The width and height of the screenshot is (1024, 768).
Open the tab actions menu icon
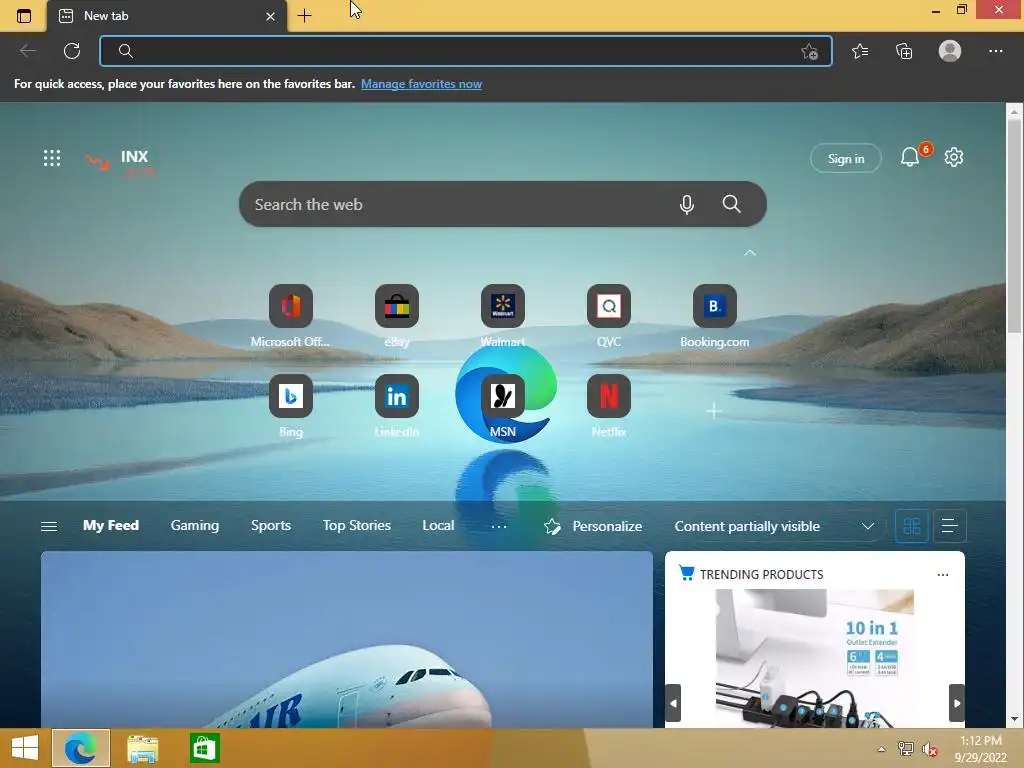pos(24,16)
